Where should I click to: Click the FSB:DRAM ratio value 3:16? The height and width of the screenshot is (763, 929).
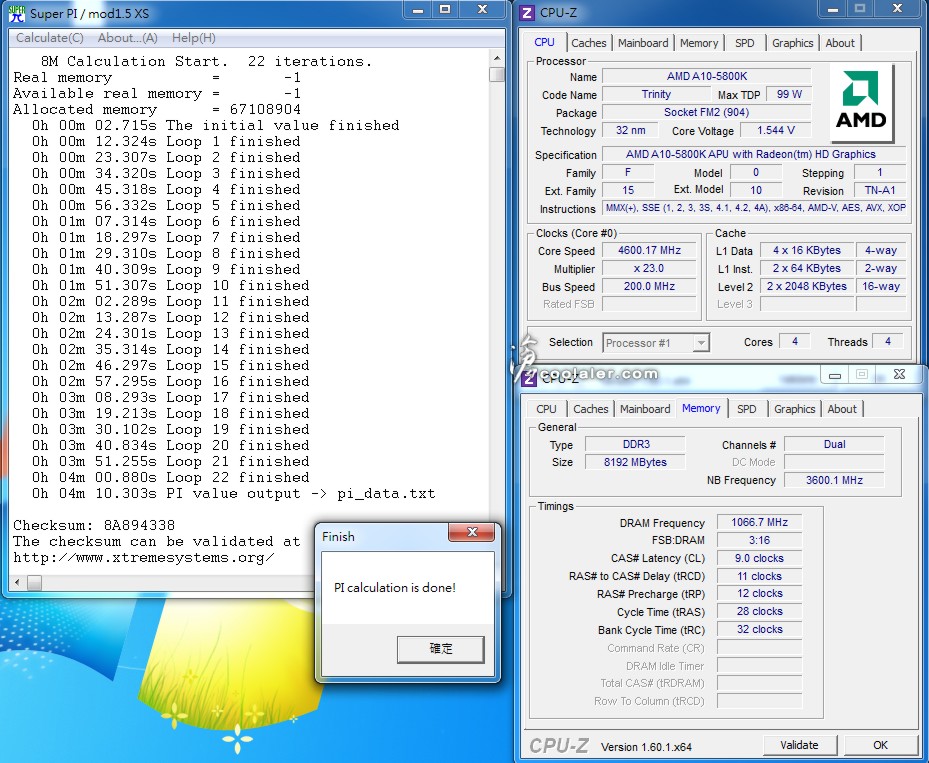tap(759, 540)
